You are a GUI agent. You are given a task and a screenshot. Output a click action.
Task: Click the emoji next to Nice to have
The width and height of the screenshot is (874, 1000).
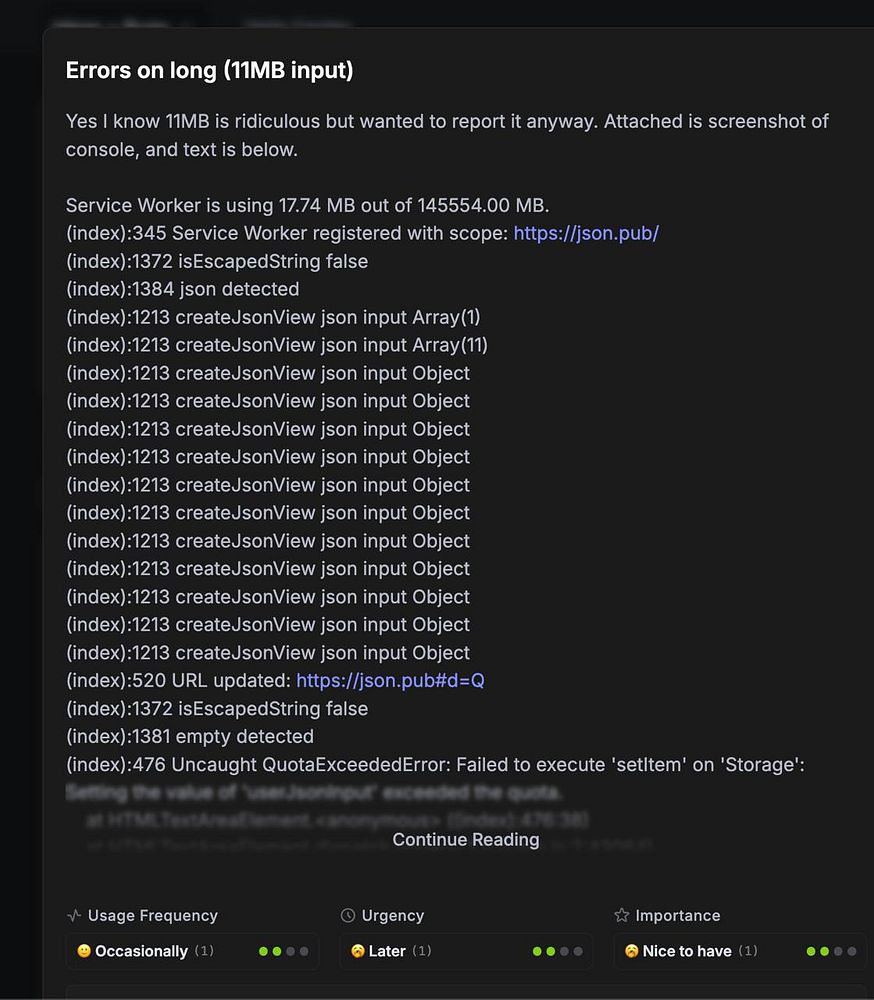tap(632, 952)
